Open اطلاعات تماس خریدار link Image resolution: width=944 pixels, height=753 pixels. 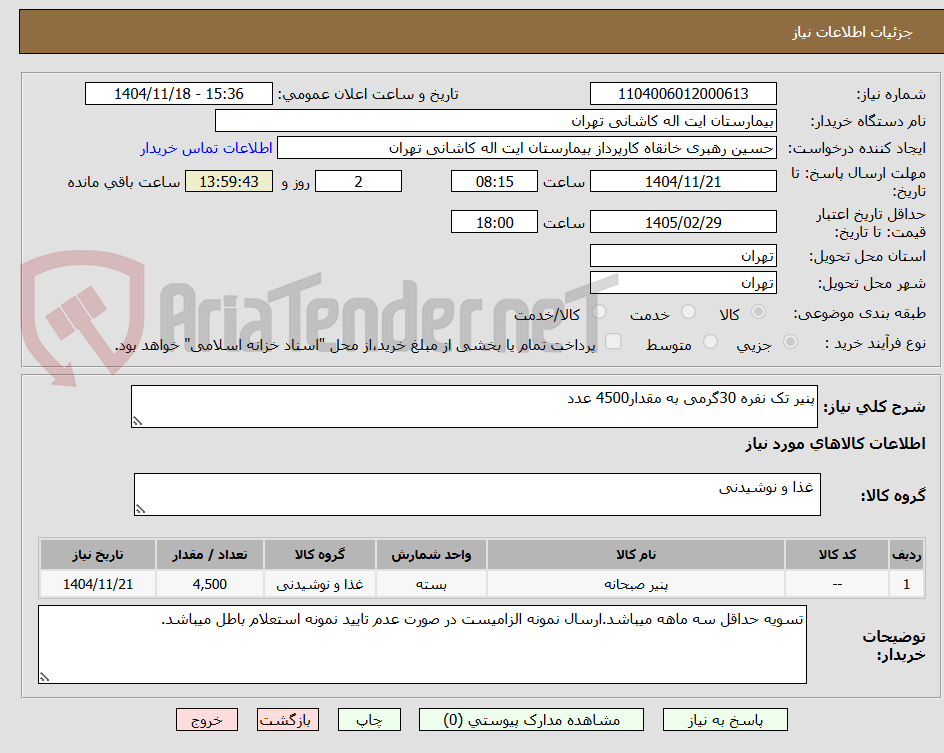click(206, 148)
